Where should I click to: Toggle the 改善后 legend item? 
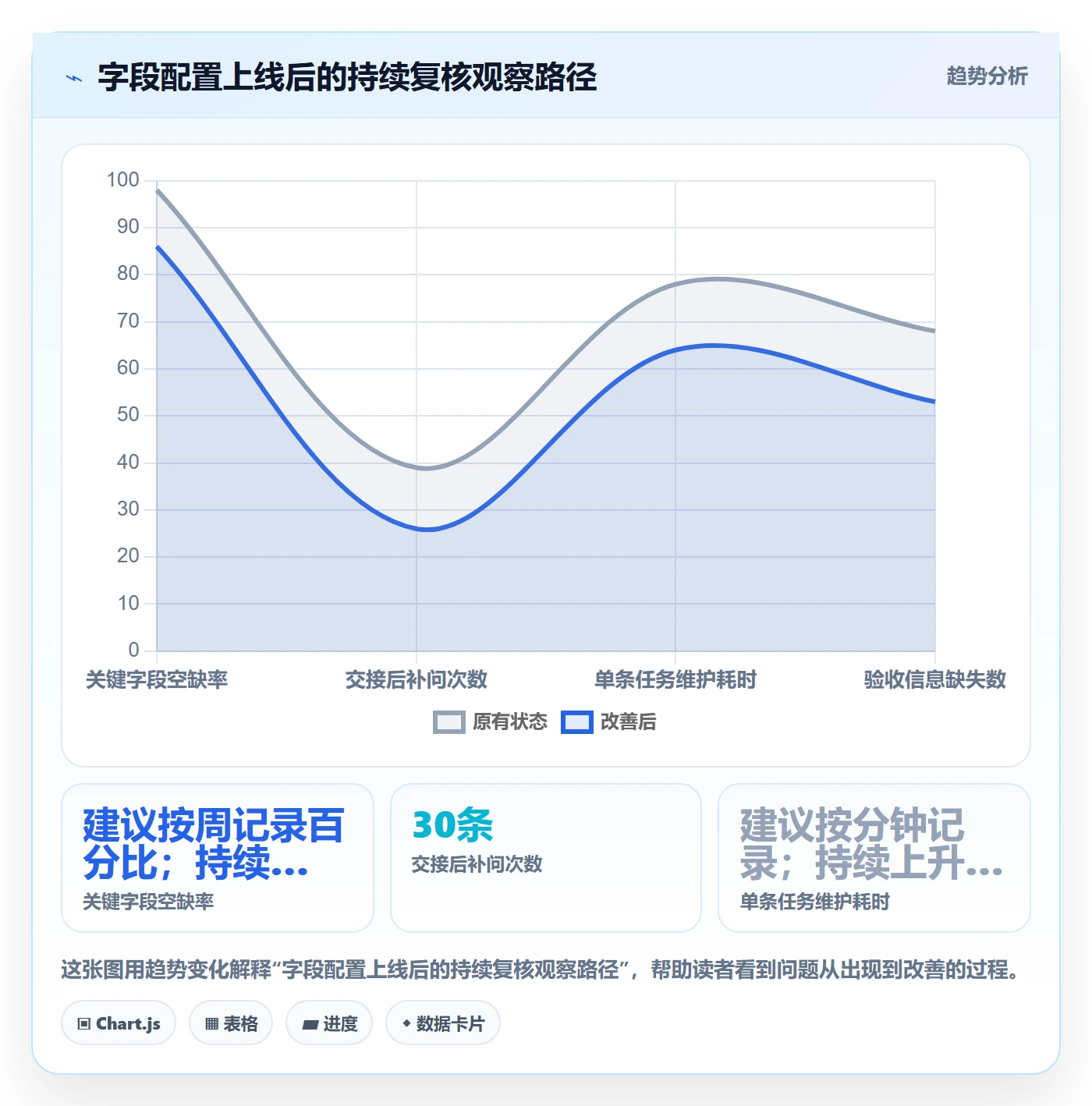609,721
